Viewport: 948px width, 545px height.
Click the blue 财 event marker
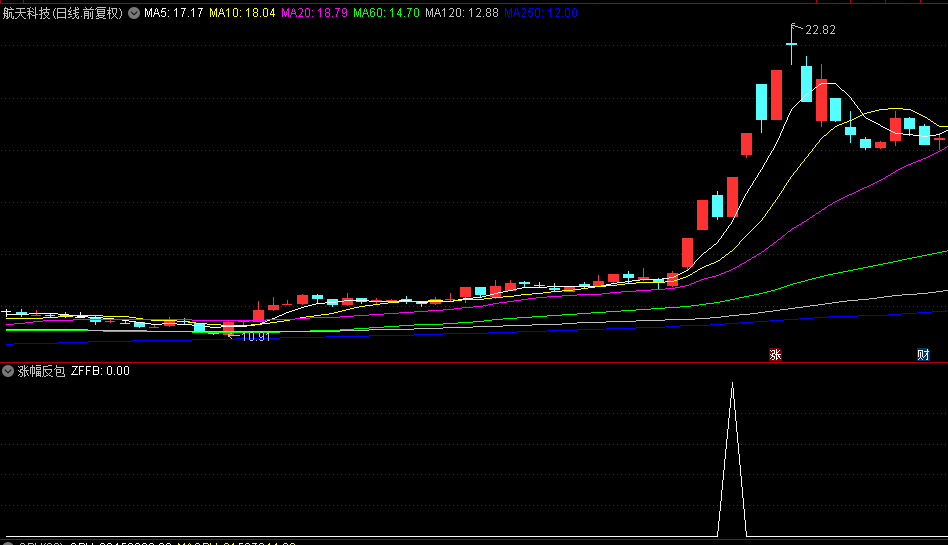(x=923, y=355)
